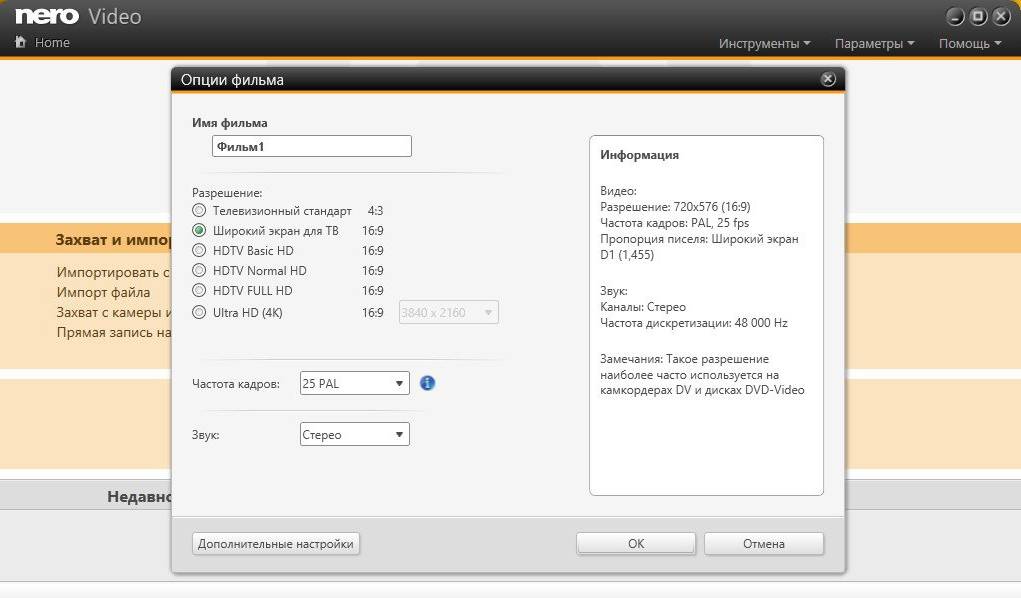Screen dimensions: 1021x598
Task: Open the Параметры menu
Action: coord(874,43)
